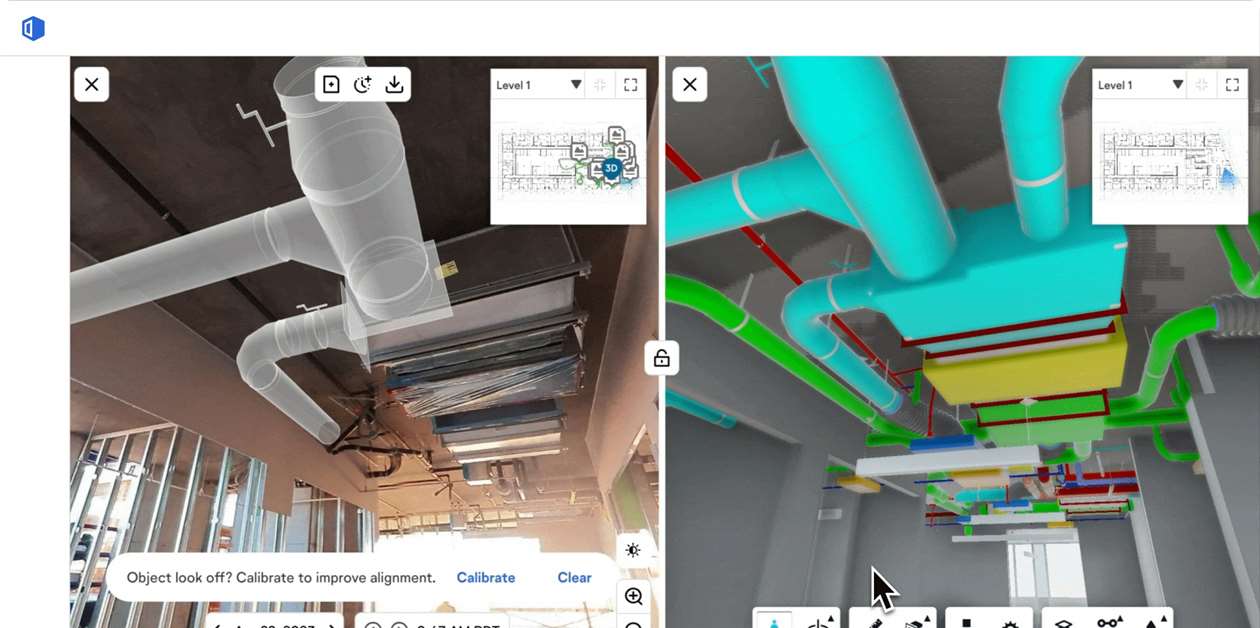Click the 3D marker on the left minimap
The height and width of the screenshot is (628, 1260).
coord(611,168)
